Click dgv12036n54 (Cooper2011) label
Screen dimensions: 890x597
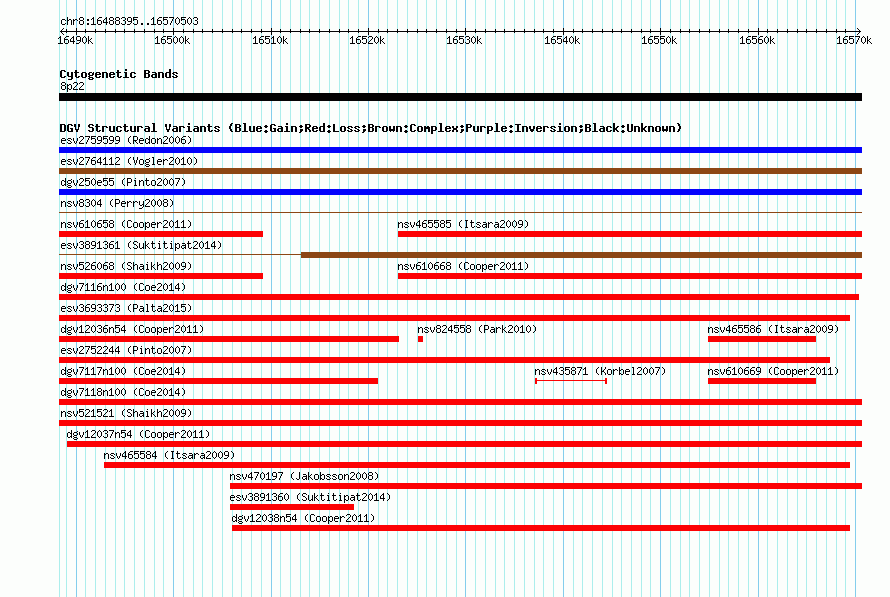[132, 329]
